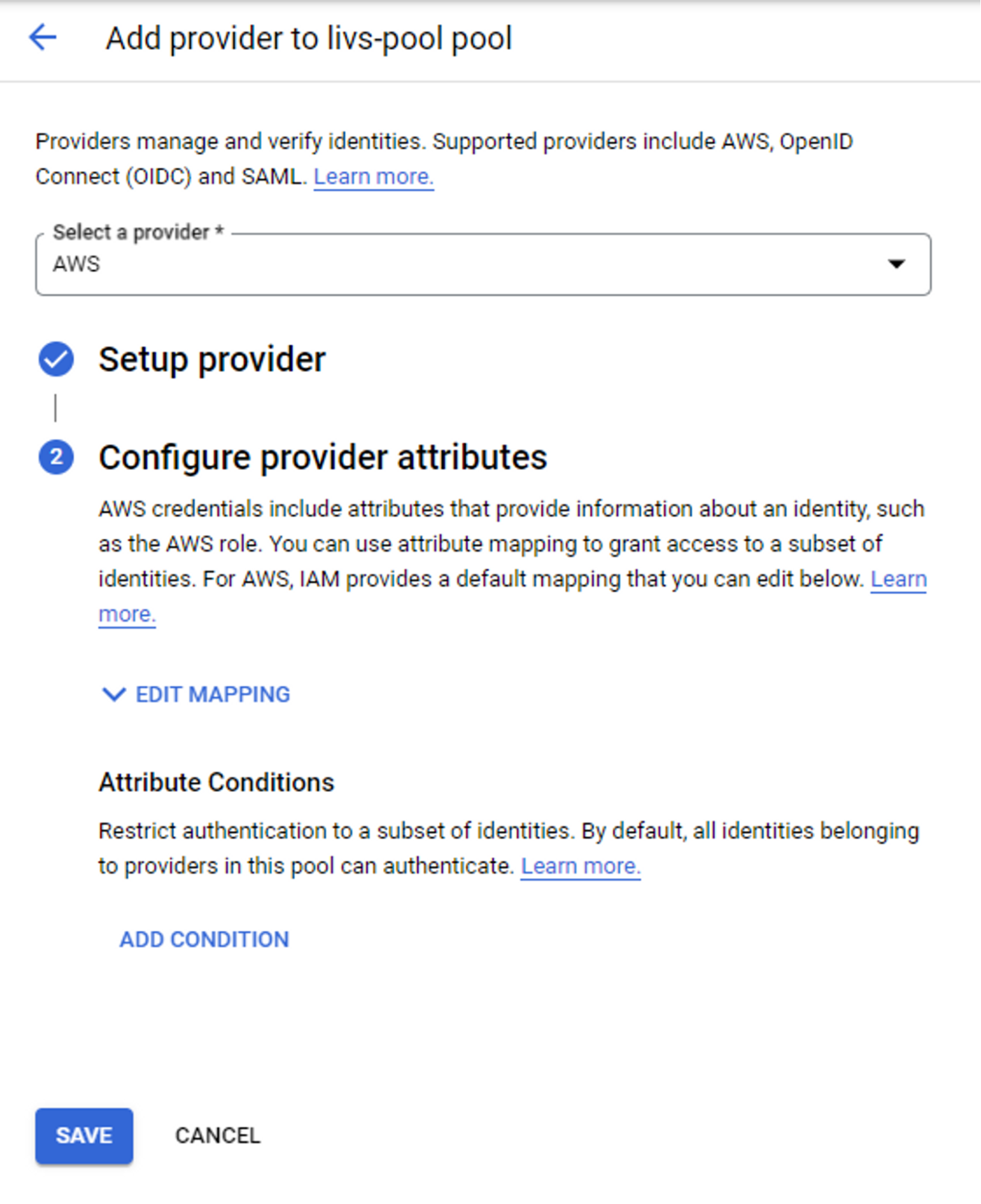Image resolution: width=981 pixels, height=1204 pixels.
Task: Click the ADD CONDITION button
Action: pos(204,940)
